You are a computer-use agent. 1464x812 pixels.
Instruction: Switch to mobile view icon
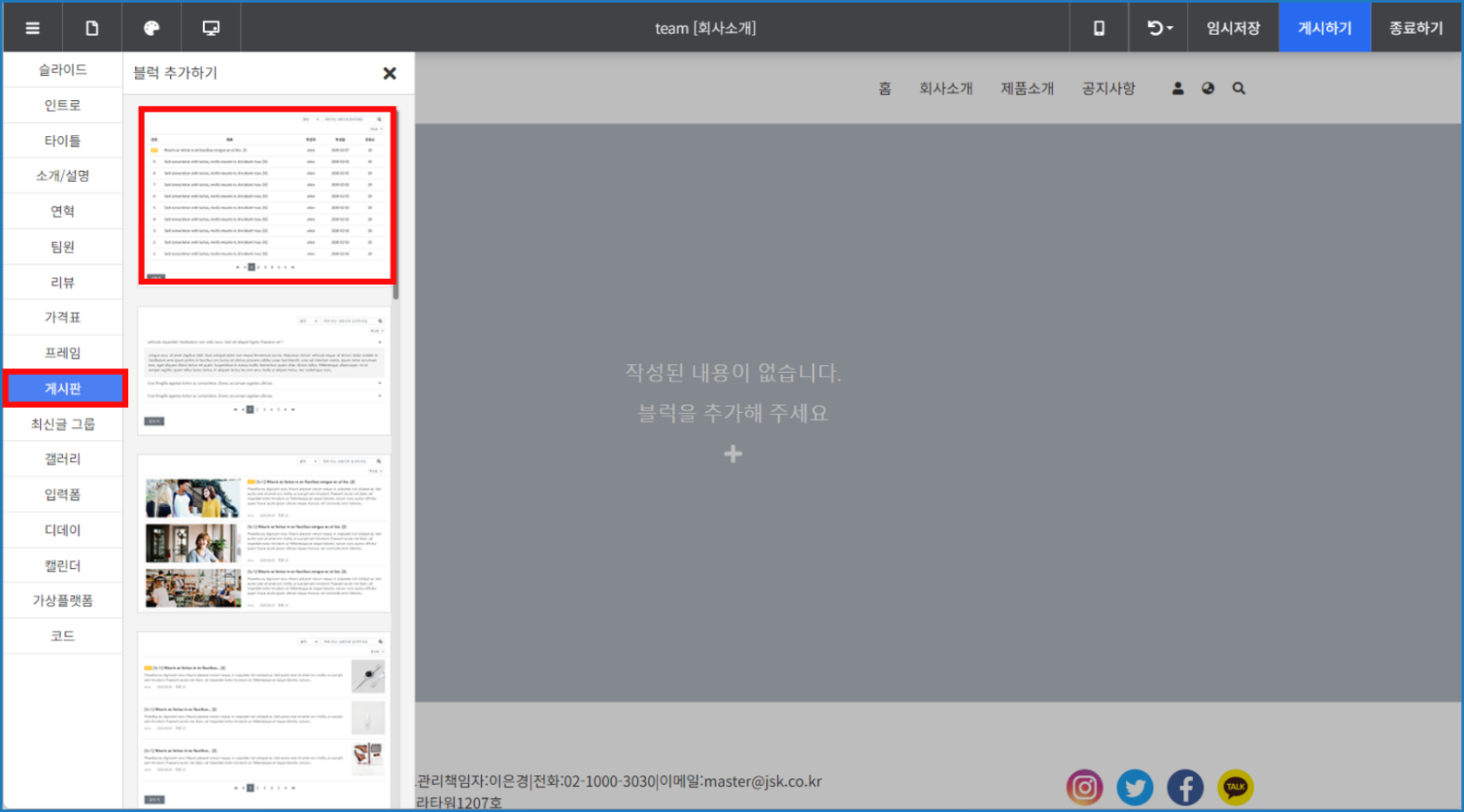[1099, 28]
